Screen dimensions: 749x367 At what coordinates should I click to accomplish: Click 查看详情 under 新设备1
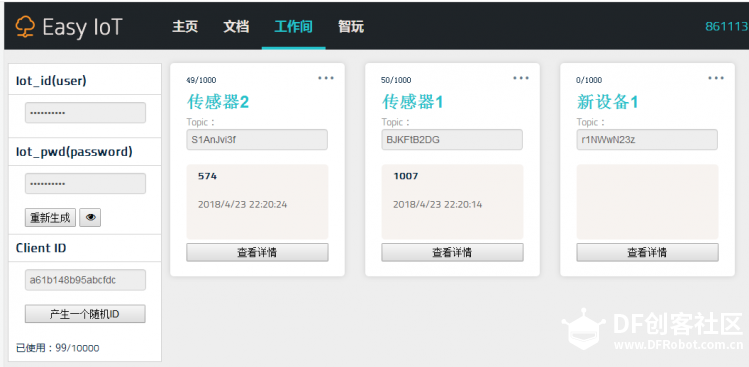pos(647,252)
